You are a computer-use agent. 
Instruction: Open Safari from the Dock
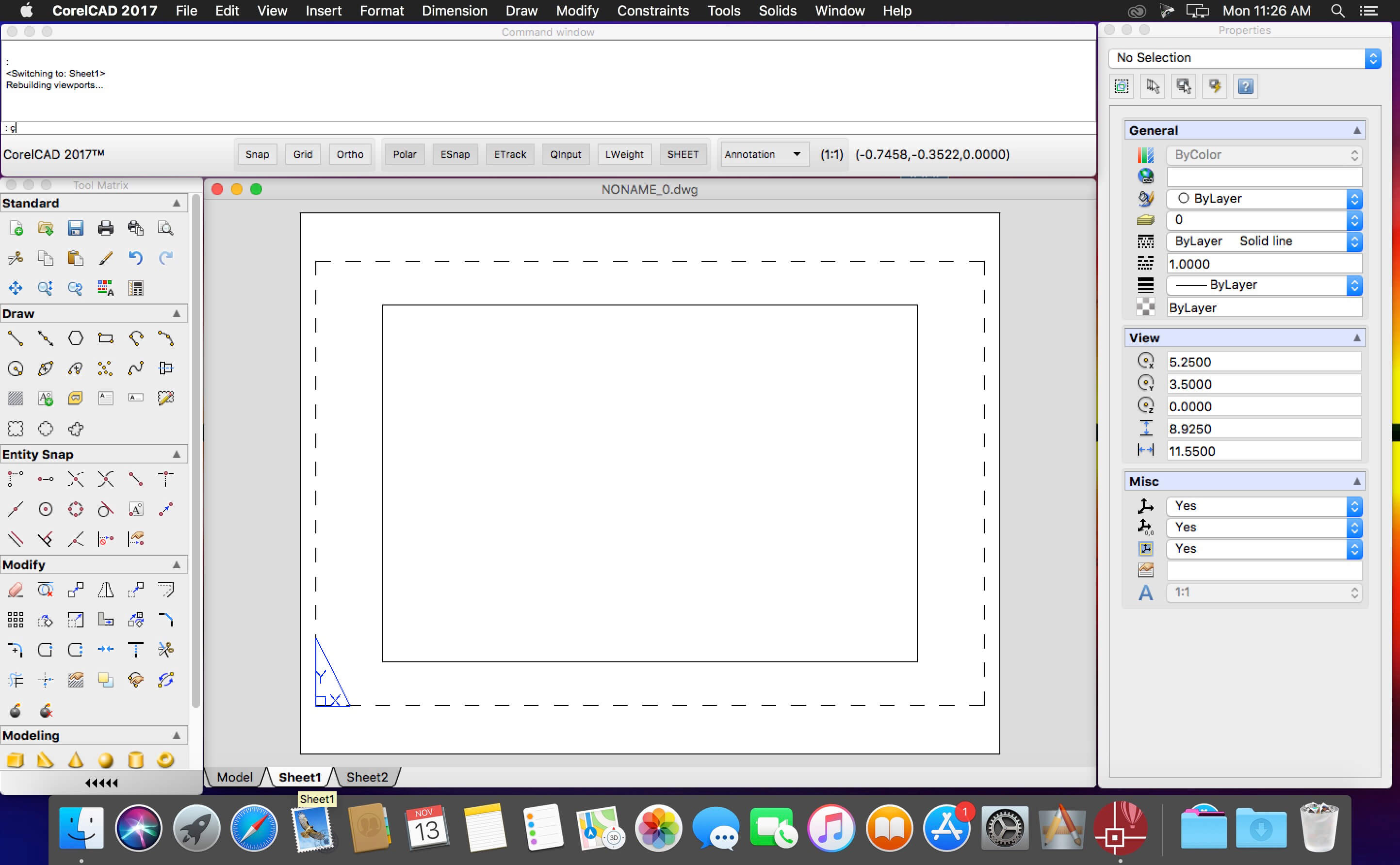pos(254,827)
